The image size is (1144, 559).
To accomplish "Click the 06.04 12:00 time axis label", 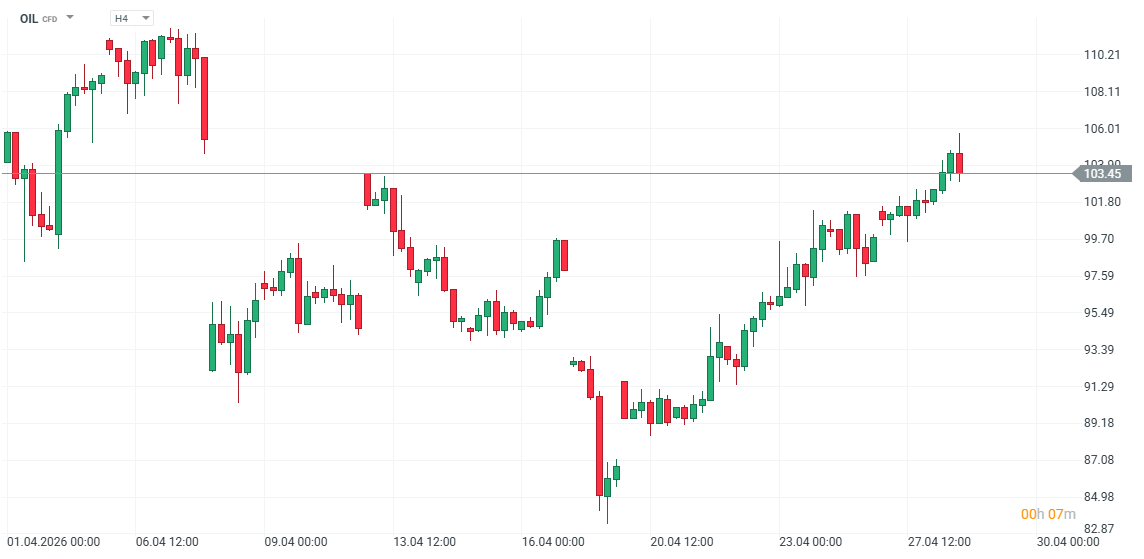I will 167,542.
